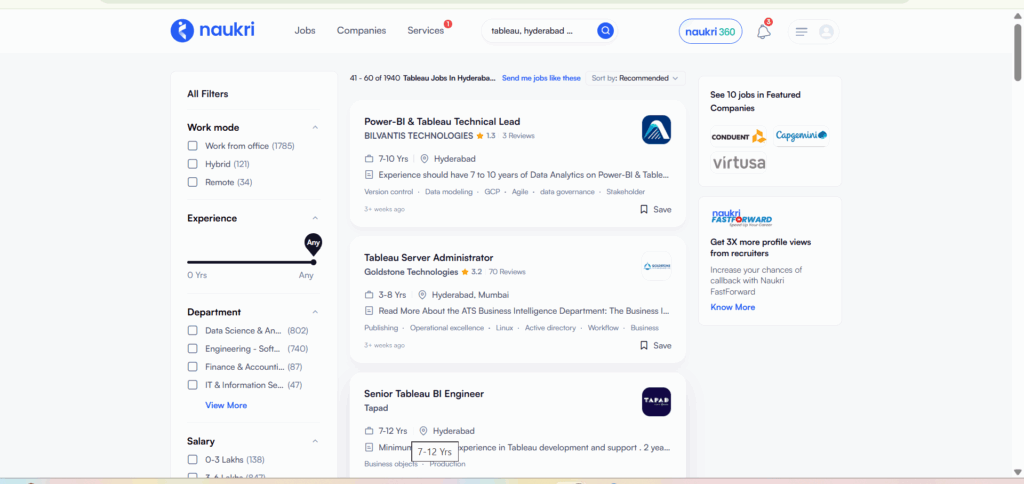This screenshot has height=484, width=1024.
Task: Click the Tapad company logo
Action: (656, 401)
